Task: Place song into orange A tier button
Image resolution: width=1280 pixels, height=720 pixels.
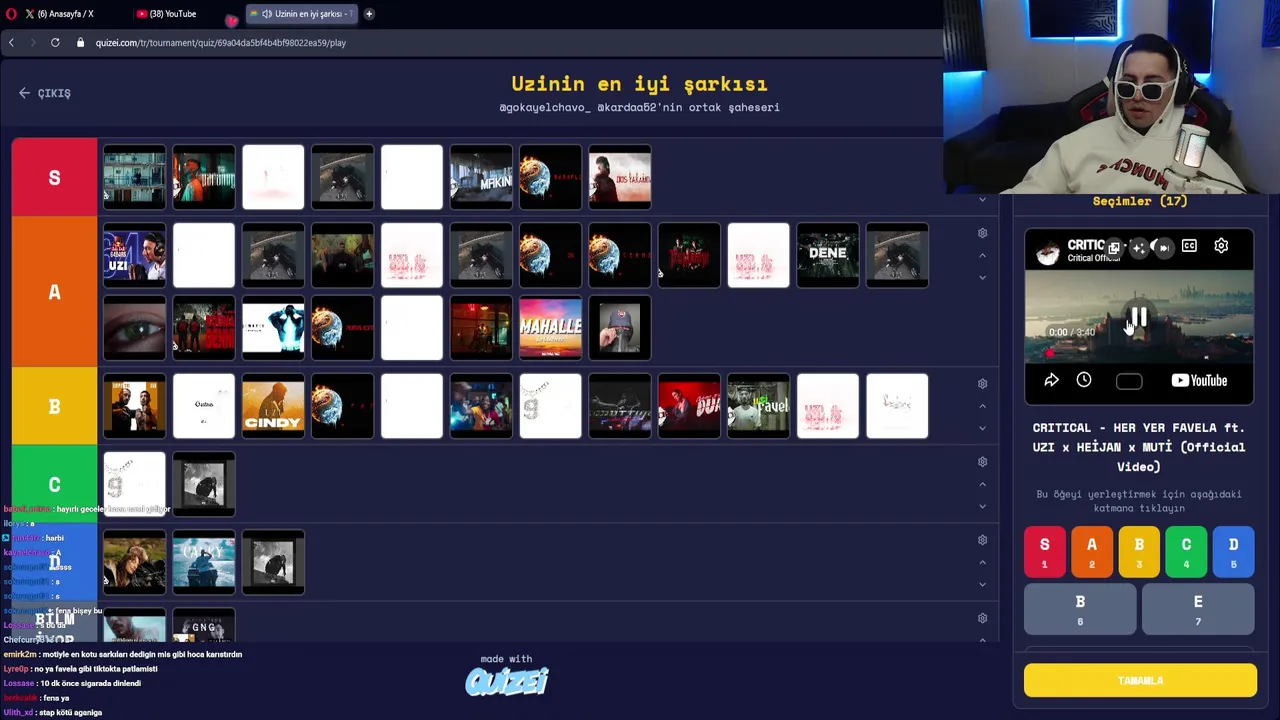Action: coord(1092,551)
